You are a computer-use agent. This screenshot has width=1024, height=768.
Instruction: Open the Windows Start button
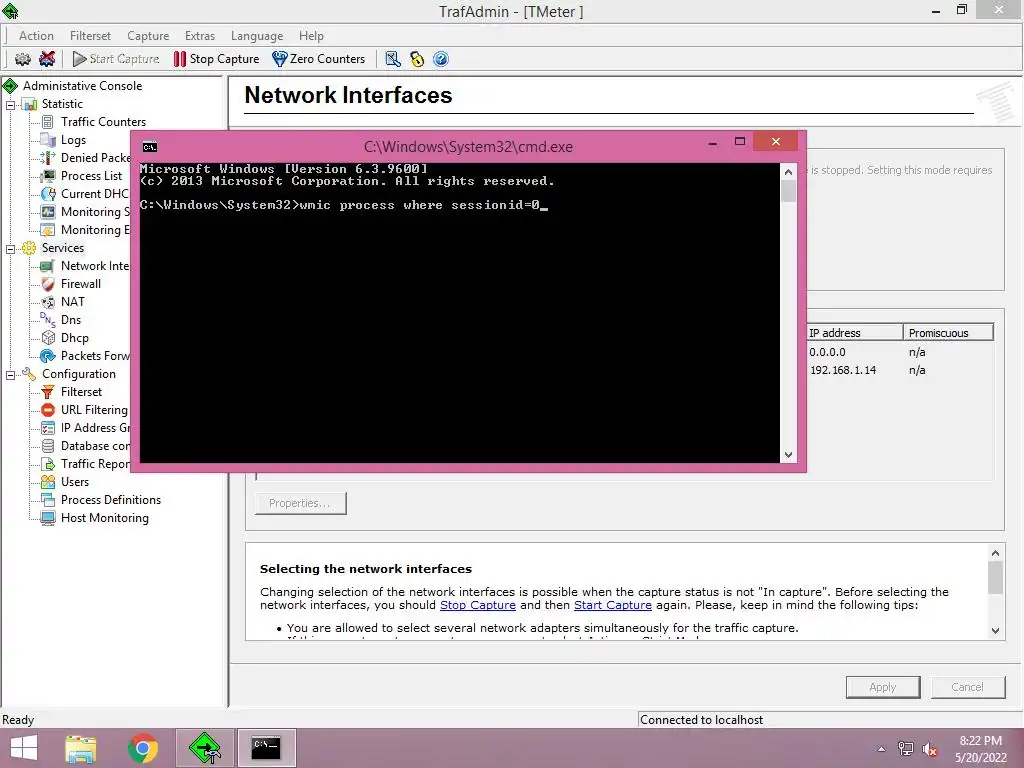[x=24, y=748]
